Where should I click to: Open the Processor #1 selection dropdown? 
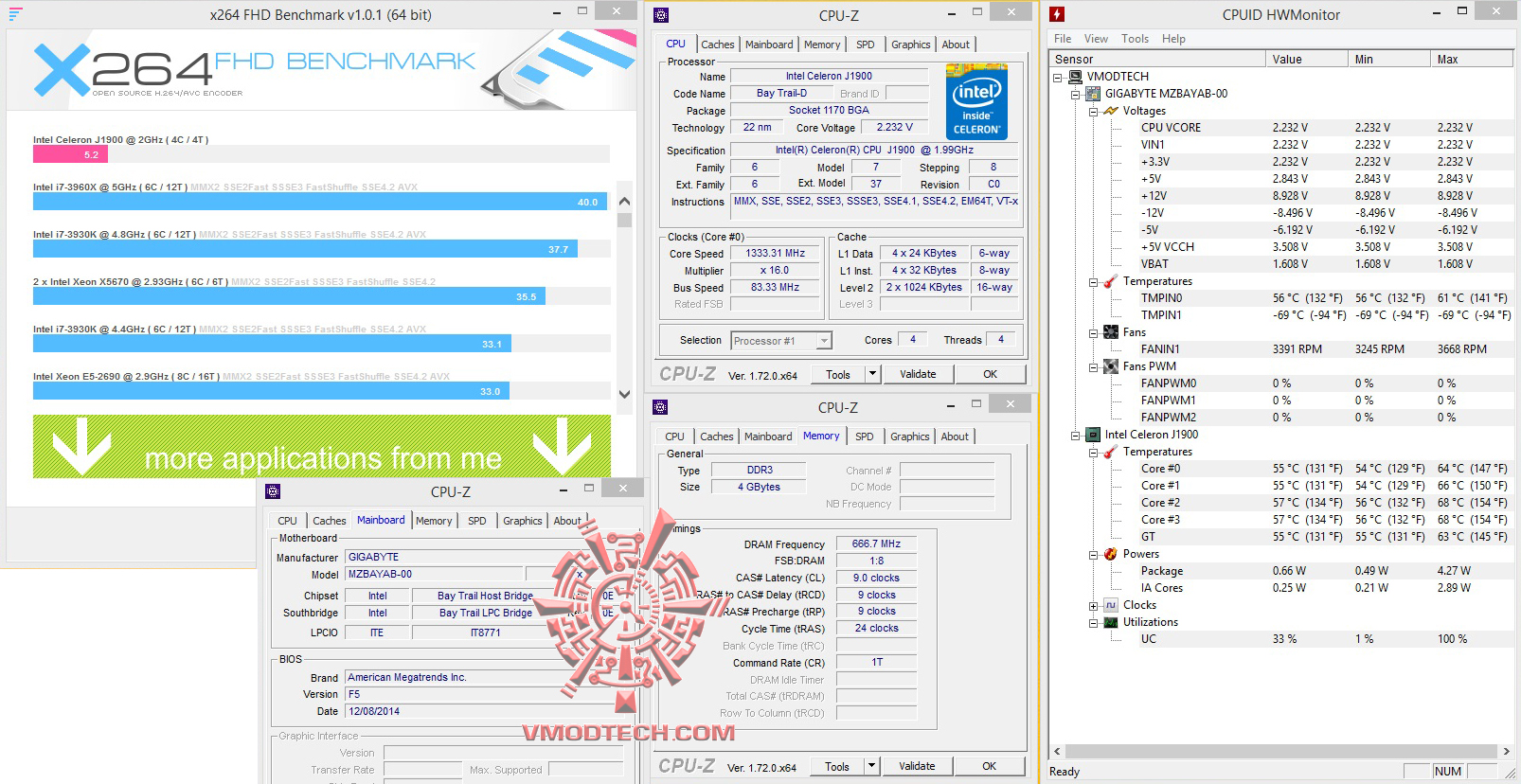pyautogui.click(x=824, y=341)
